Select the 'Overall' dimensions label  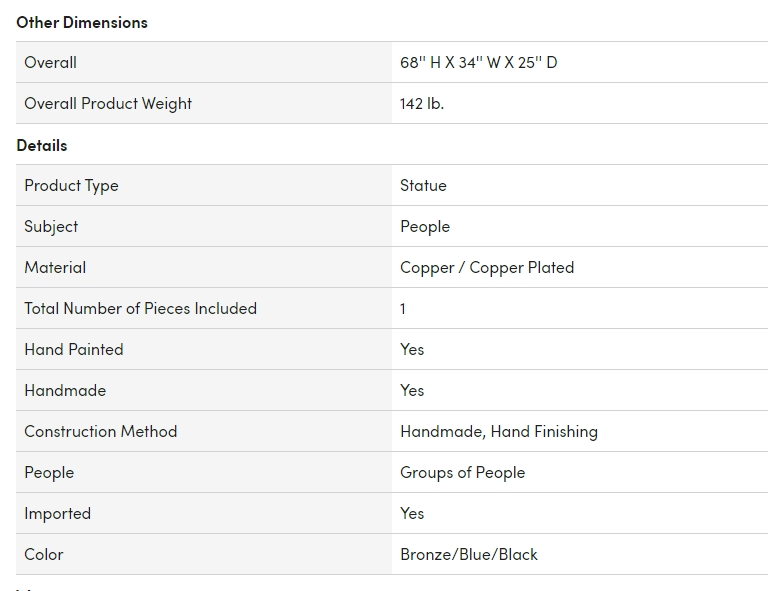[51, 62]
